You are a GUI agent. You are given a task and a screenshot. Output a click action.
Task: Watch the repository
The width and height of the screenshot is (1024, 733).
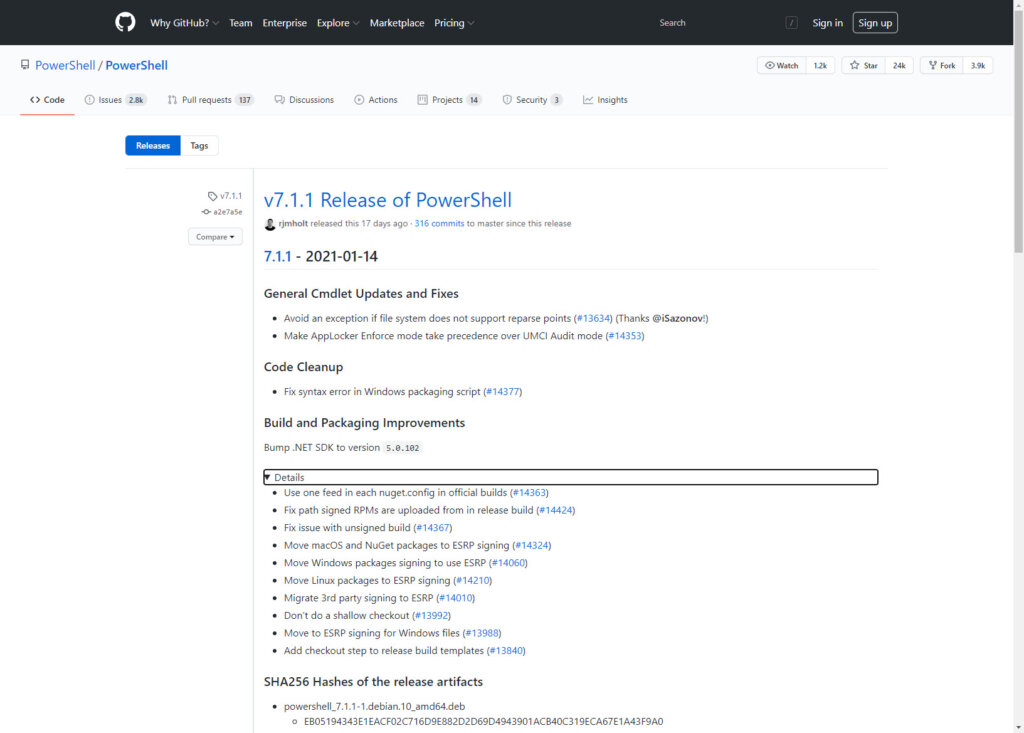782,65
